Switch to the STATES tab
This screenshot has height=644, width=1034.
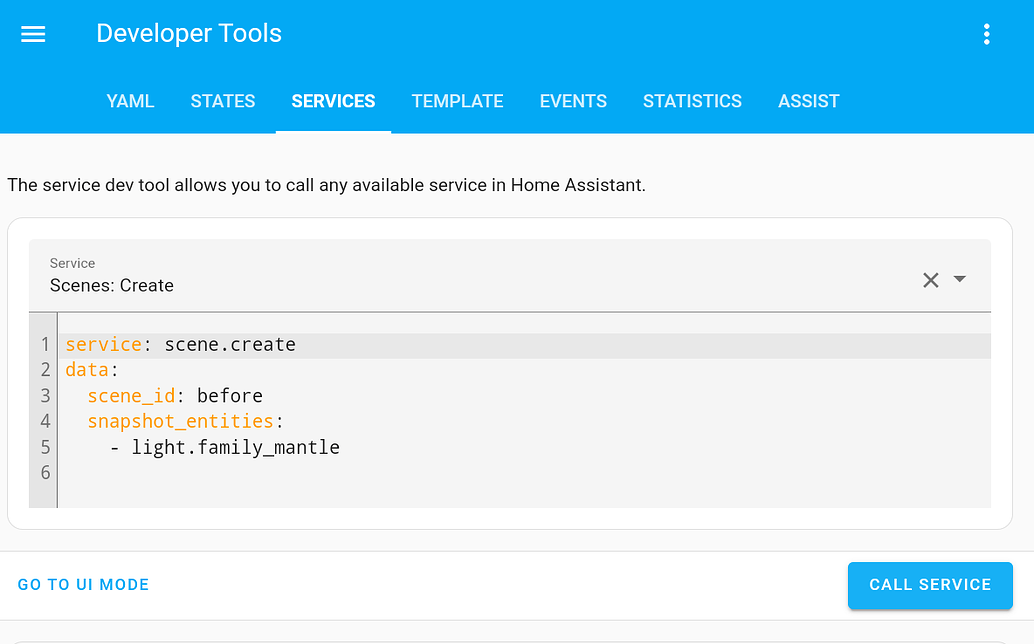pos(223,101)
